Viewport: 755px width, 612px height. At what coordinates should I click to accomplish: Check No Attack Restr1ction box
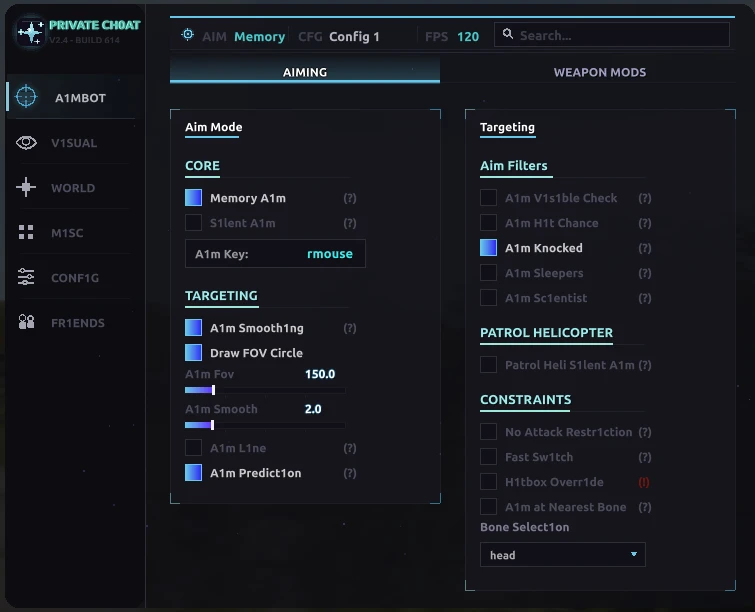[x=488, y=431]
